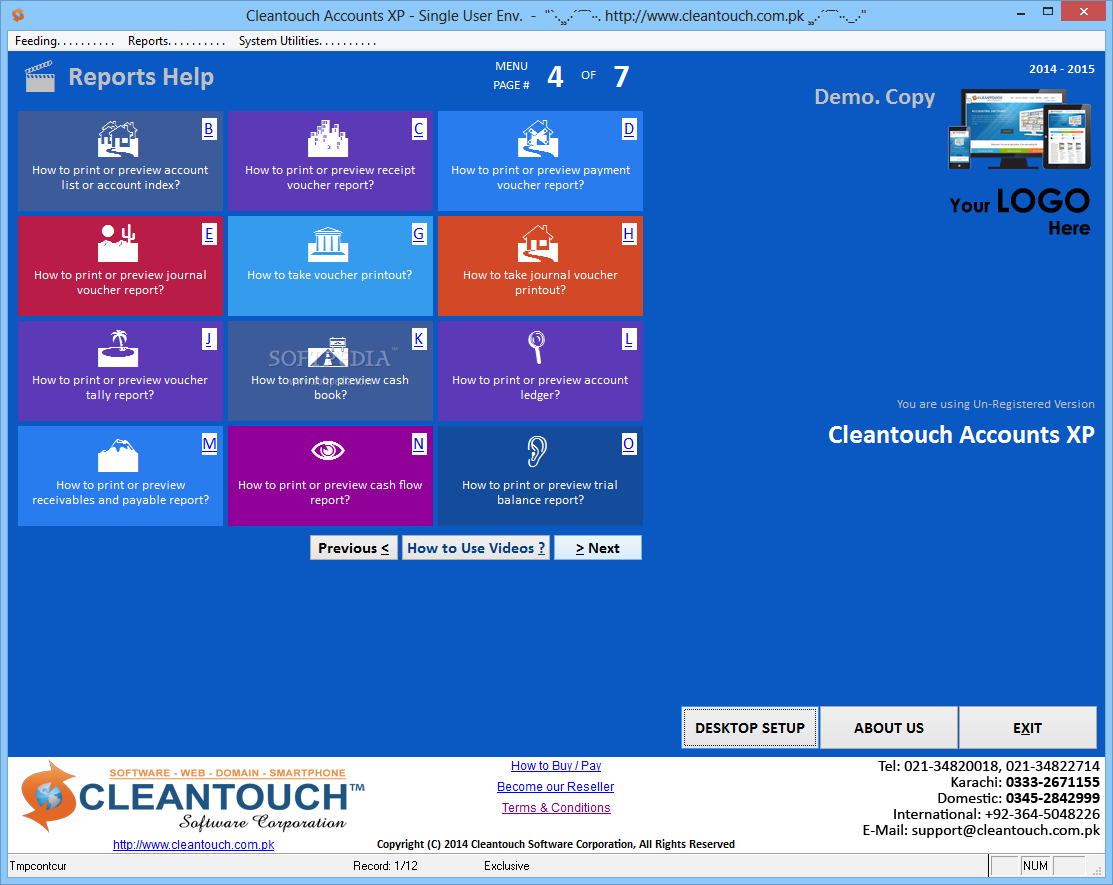
Task: Click shortcut letter L on account ledger tile
Action: point(629,339)
